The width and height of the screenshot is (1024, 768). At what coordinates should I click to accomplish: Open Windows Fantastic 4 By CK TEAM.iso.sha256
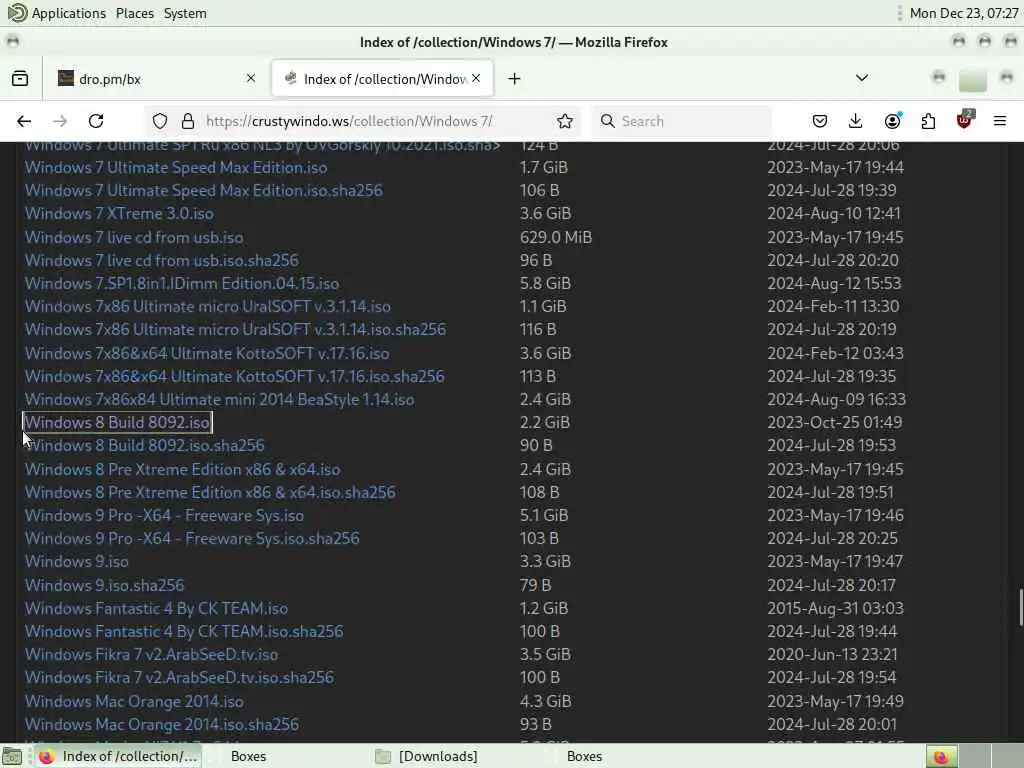184,632
